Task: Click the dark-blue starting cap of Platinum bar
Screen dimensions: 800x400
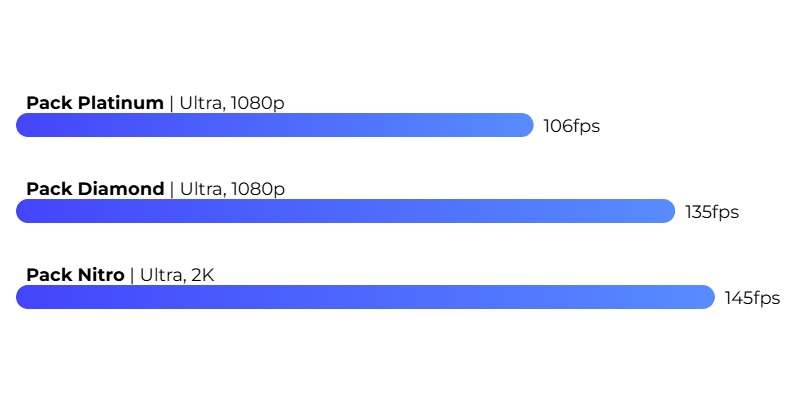Action: click(x=26, y=125)
